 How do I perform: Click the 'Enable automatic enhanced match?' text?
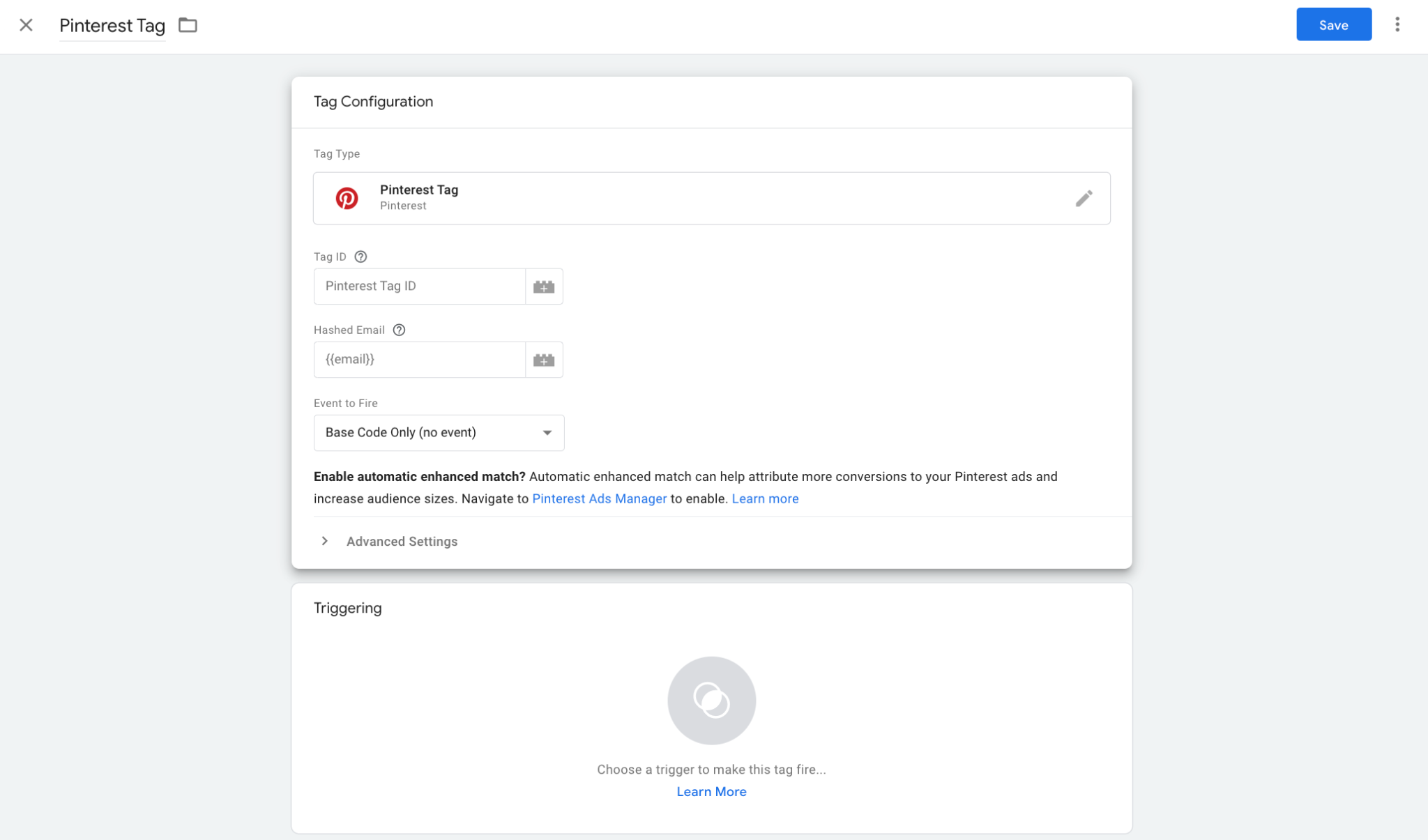pos(419,477)
